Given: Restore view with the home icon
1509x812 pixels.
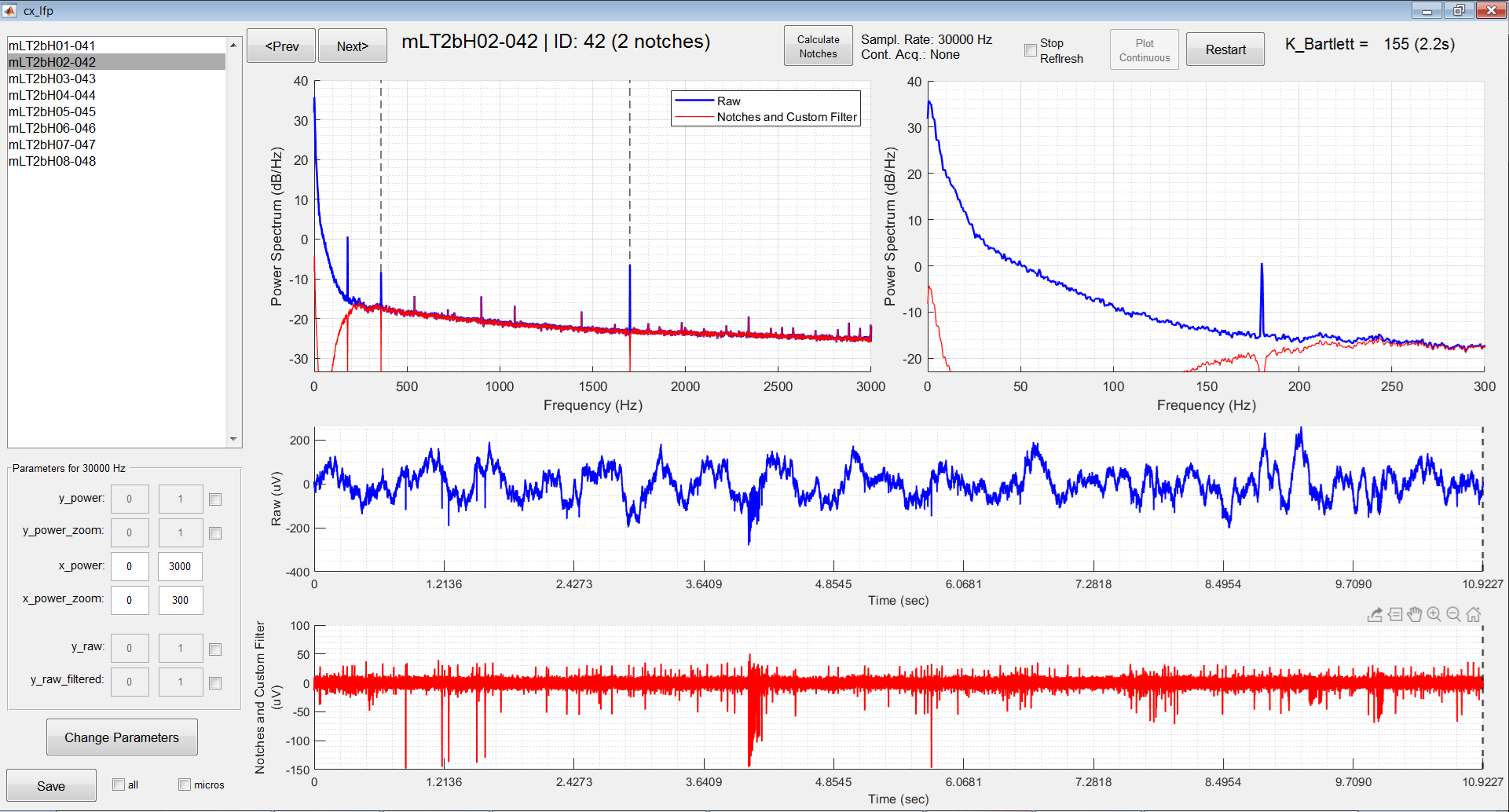Looking at the screenshot, I should pyautogui.click(x=1474, y=615).
